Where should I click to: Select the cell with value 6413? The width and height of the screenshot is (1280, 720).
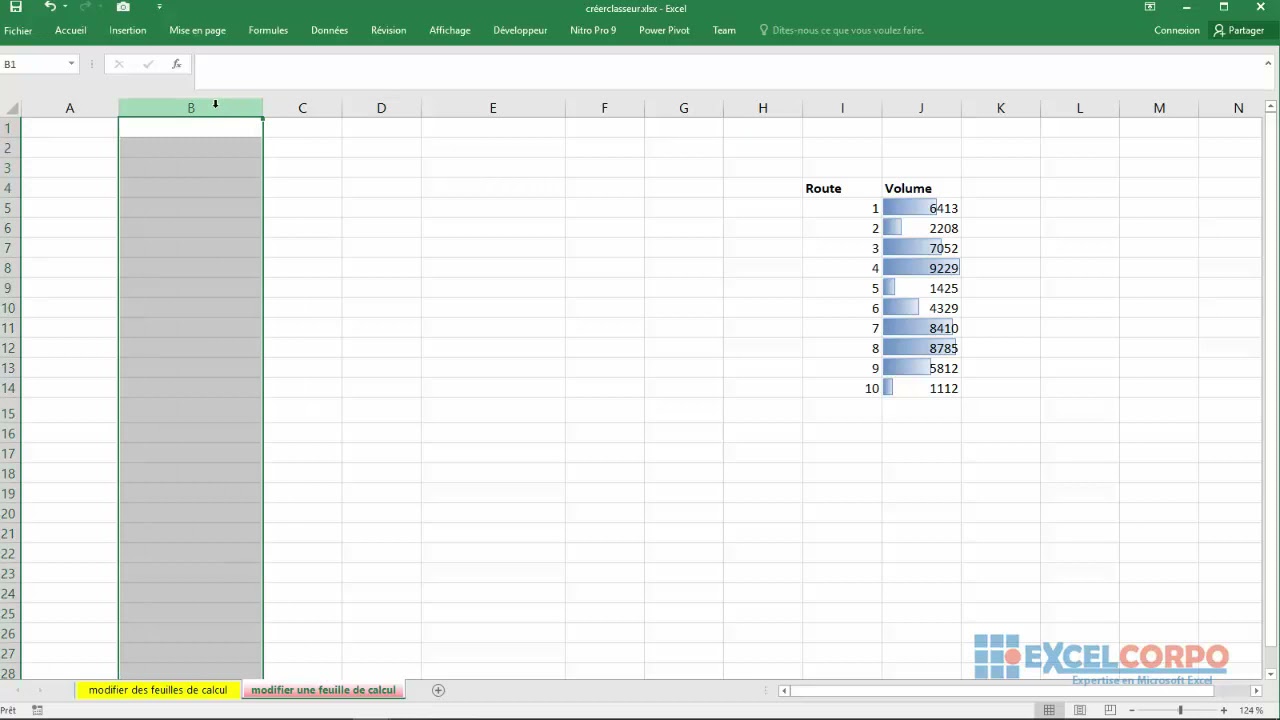(921, 208)
